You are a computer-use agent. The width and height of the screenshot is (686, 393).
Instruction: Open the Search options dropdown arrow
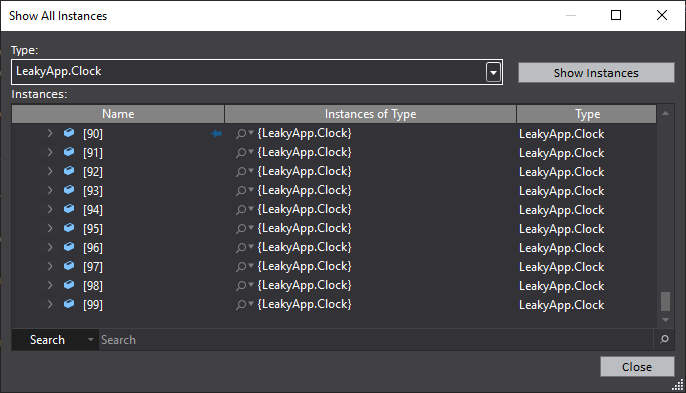click(91, 340)
